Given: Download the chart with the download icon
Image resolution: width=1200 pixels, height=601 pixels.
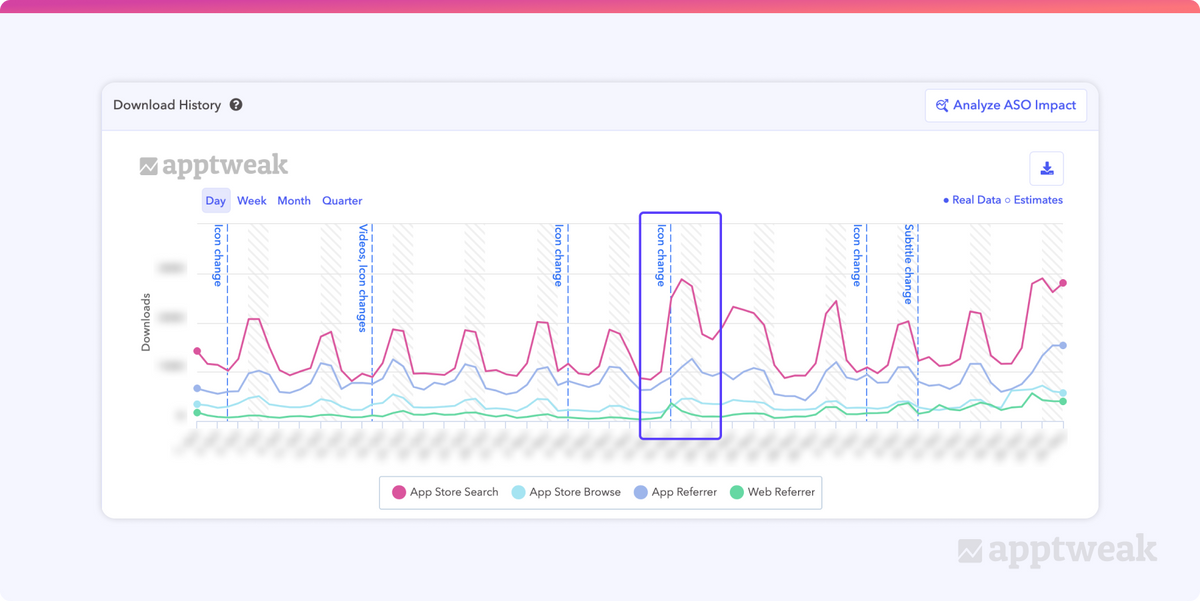Looking at the screenshot, I should coord(1047,168).
